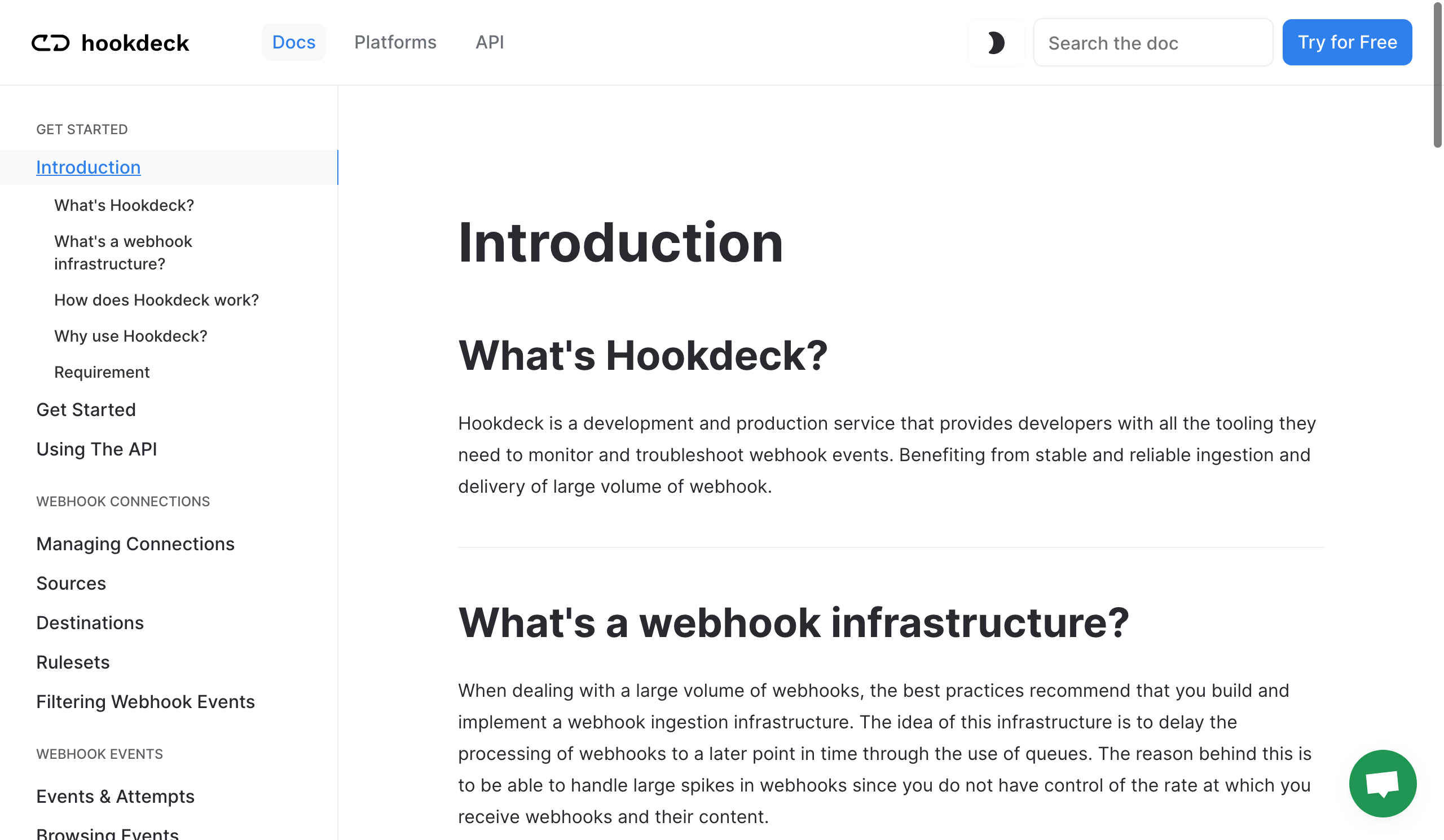The image size is (1444, 840).
Task: Open Using The API page
Action: click(96, 449)
